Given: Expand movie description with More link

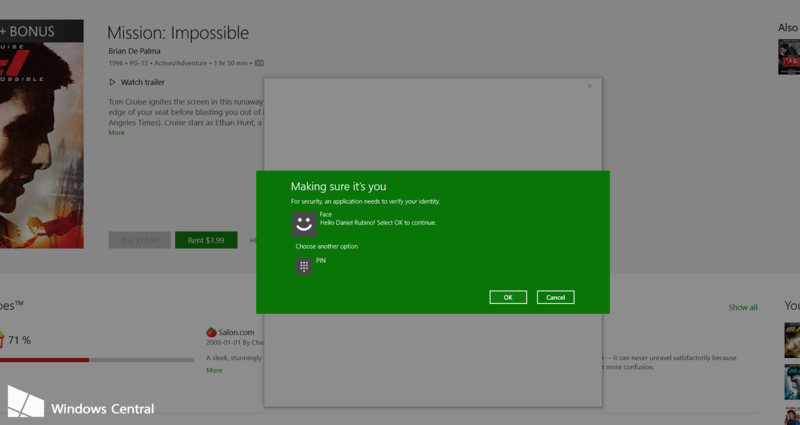Looking at the screenshot, I should (x=116, y=133).
